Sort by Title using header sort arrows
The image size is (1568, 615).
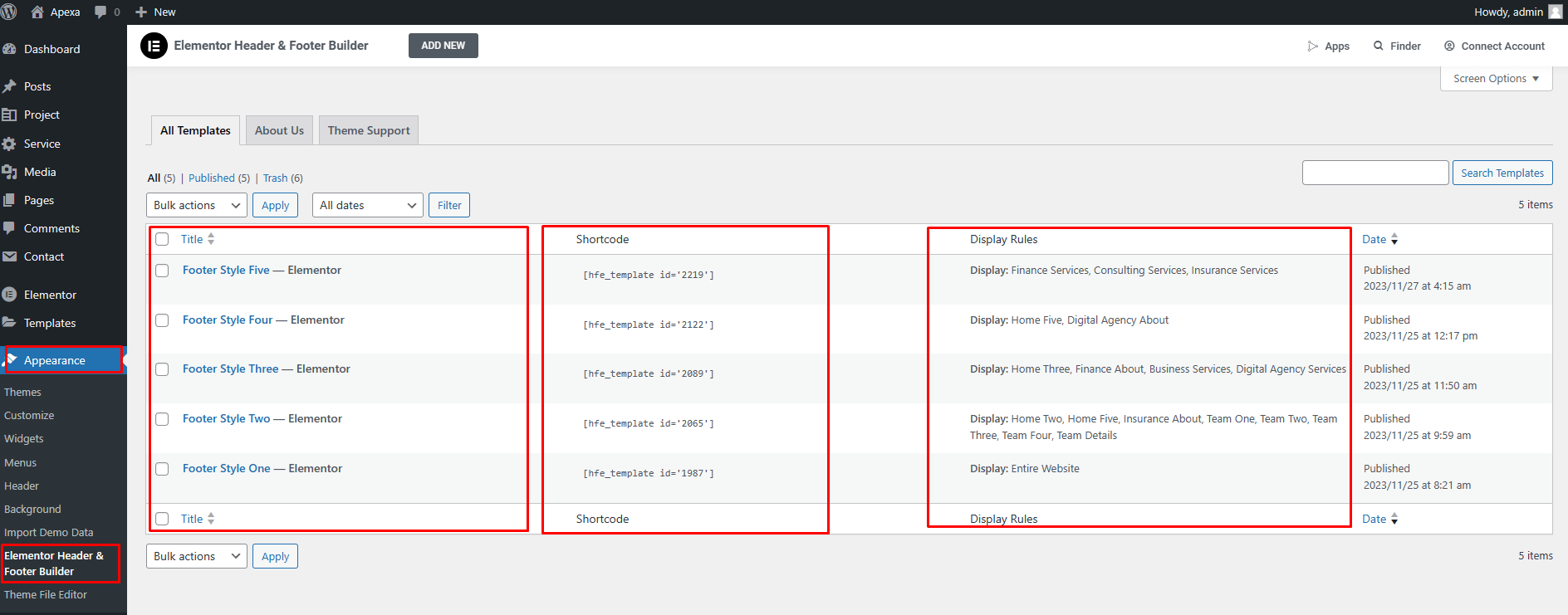211,239
